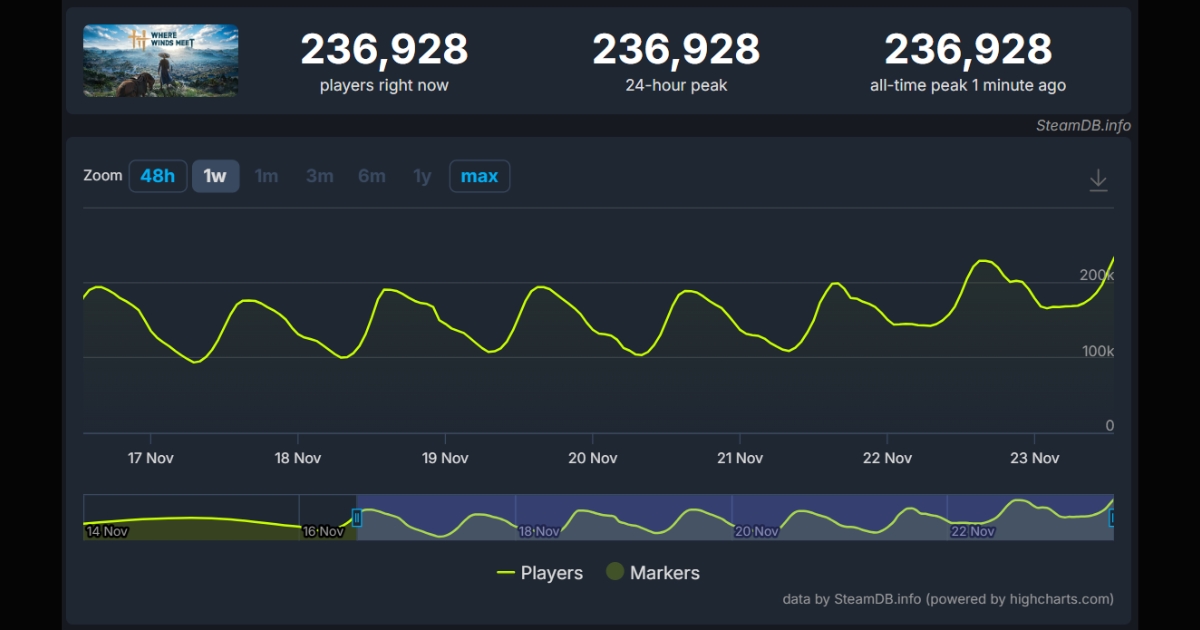The width and height of the screenshot is (1200, 630).
Task: Choose the 3m zoom option
Action: (319, 176)
